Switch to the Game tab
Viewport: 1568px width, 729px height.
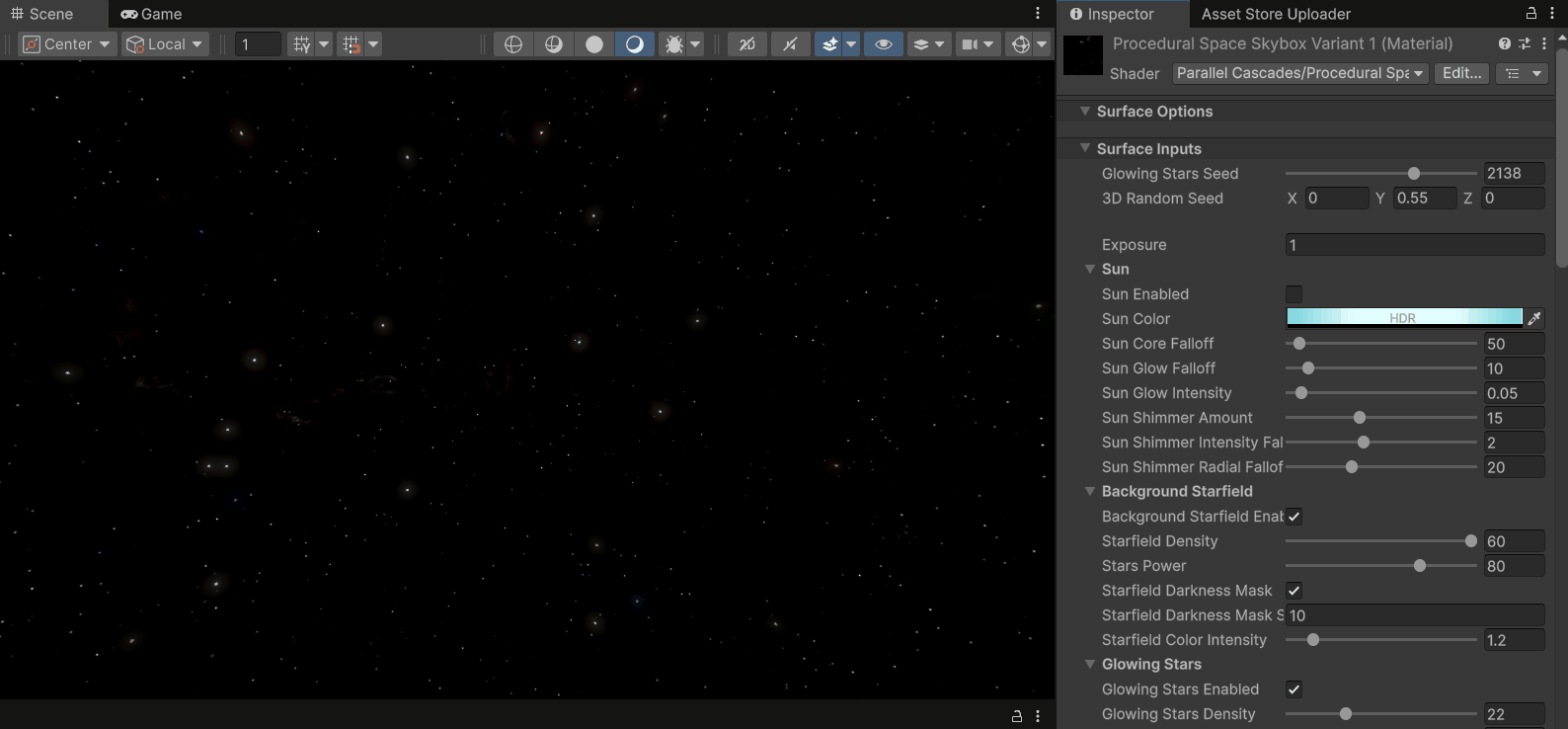(x=152, y=14)
